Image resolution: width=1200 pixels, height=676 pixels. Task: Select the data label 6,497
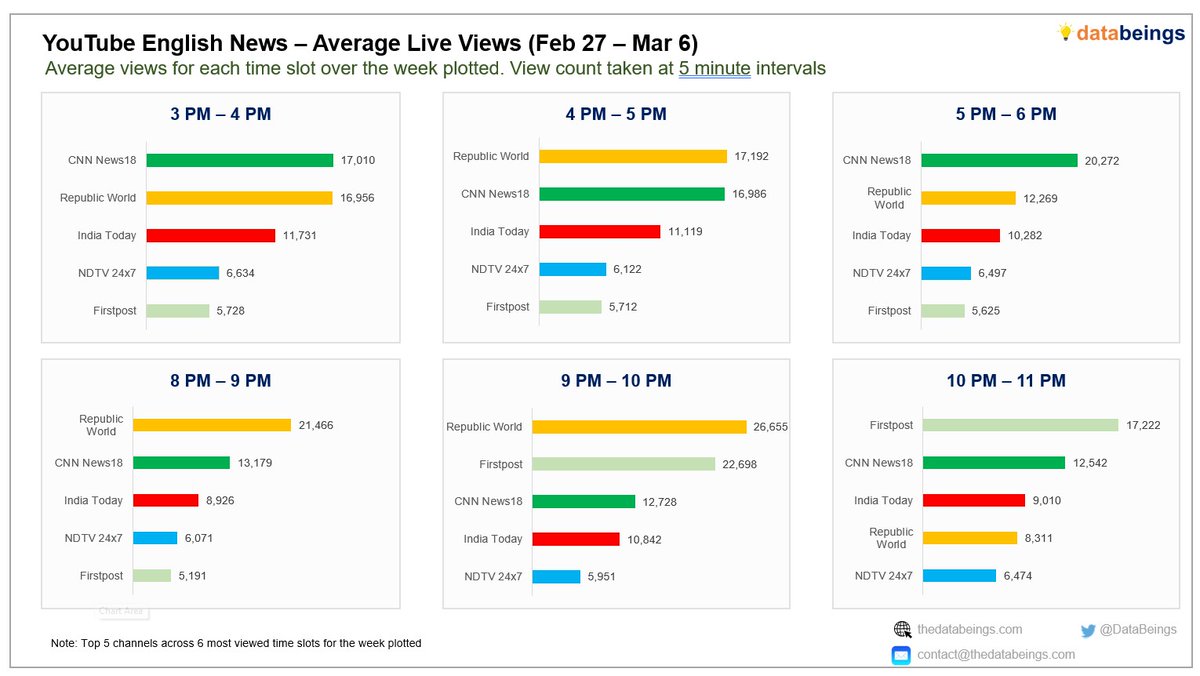993,273
